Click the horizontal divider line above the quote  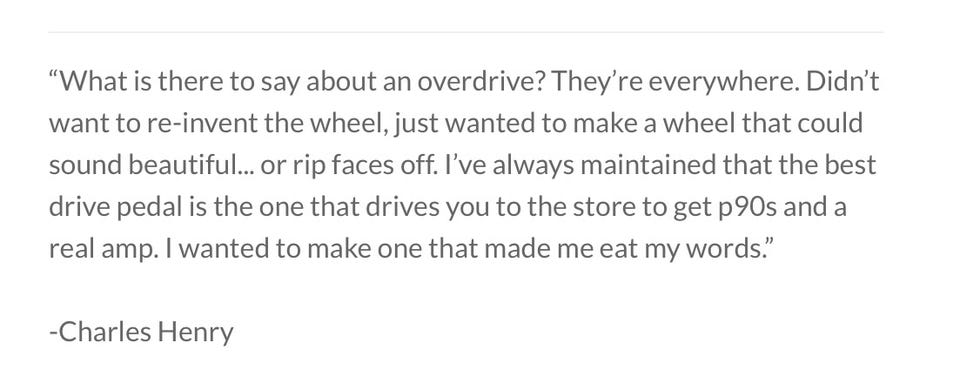coord(465,32)
